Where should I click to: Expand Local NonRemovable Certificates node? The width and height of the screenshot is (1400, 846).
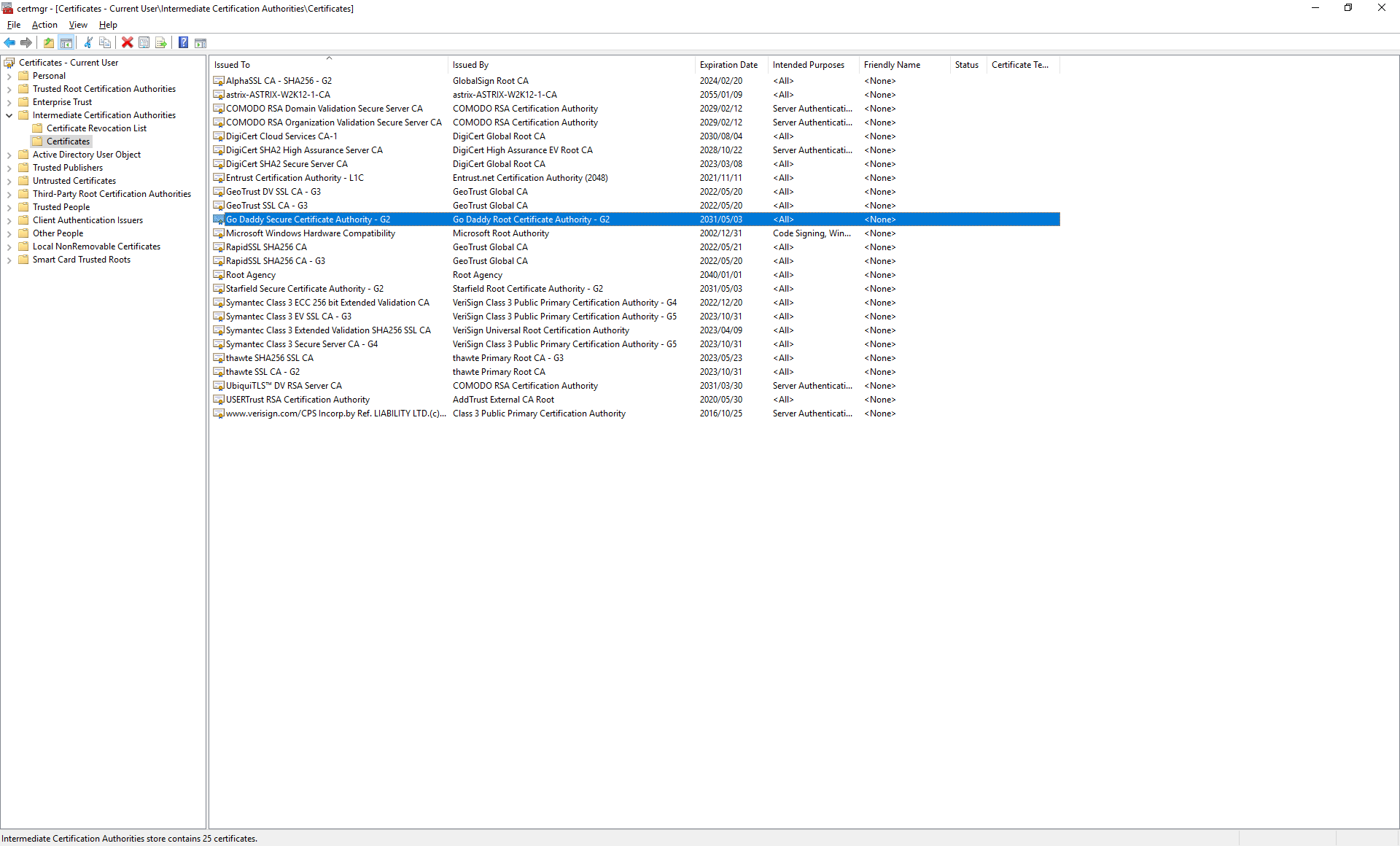point(9,247)
